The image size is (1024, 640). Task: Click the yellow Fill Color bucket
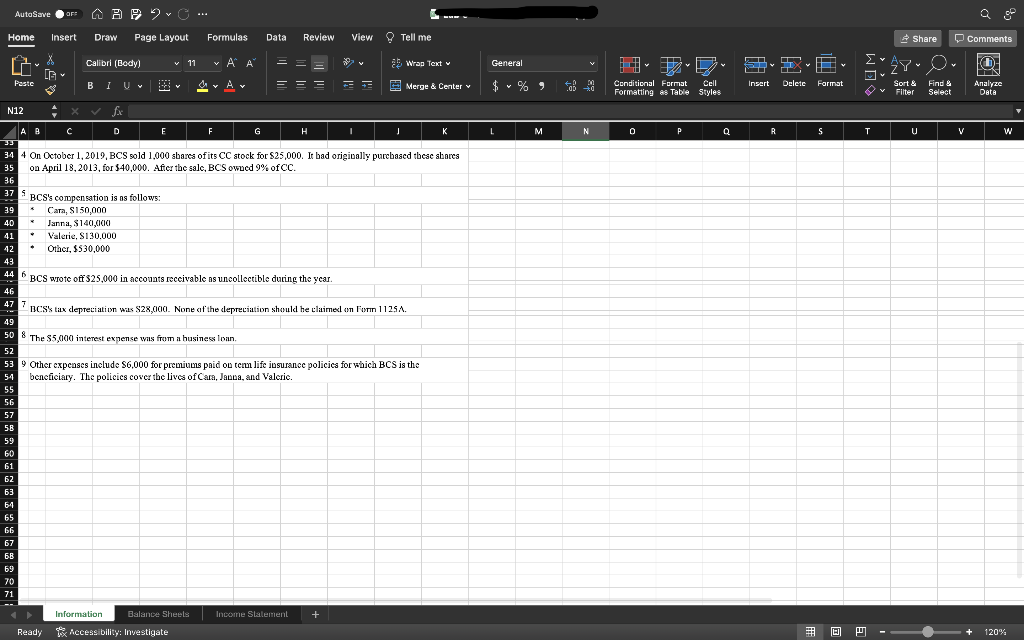[x=202, y=86]
